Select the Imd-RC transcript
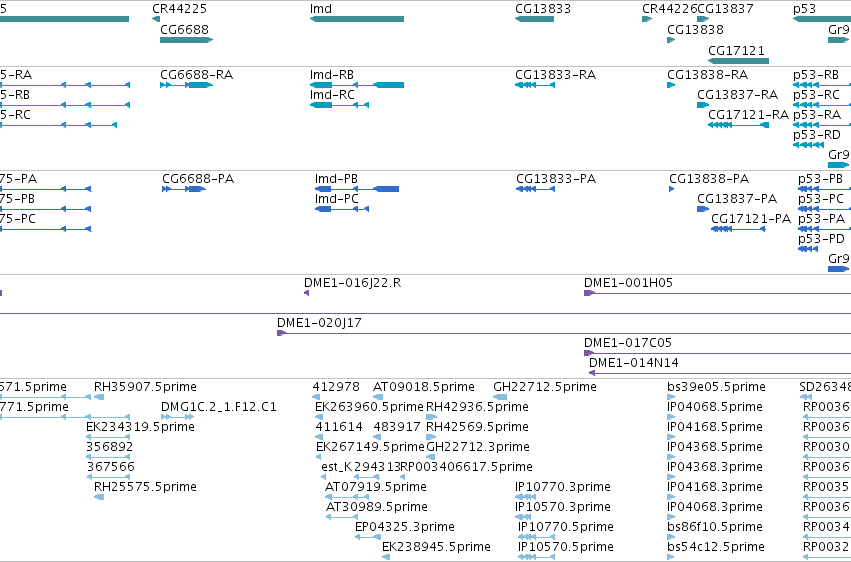851x562 pixels. [x=339, y=105]
